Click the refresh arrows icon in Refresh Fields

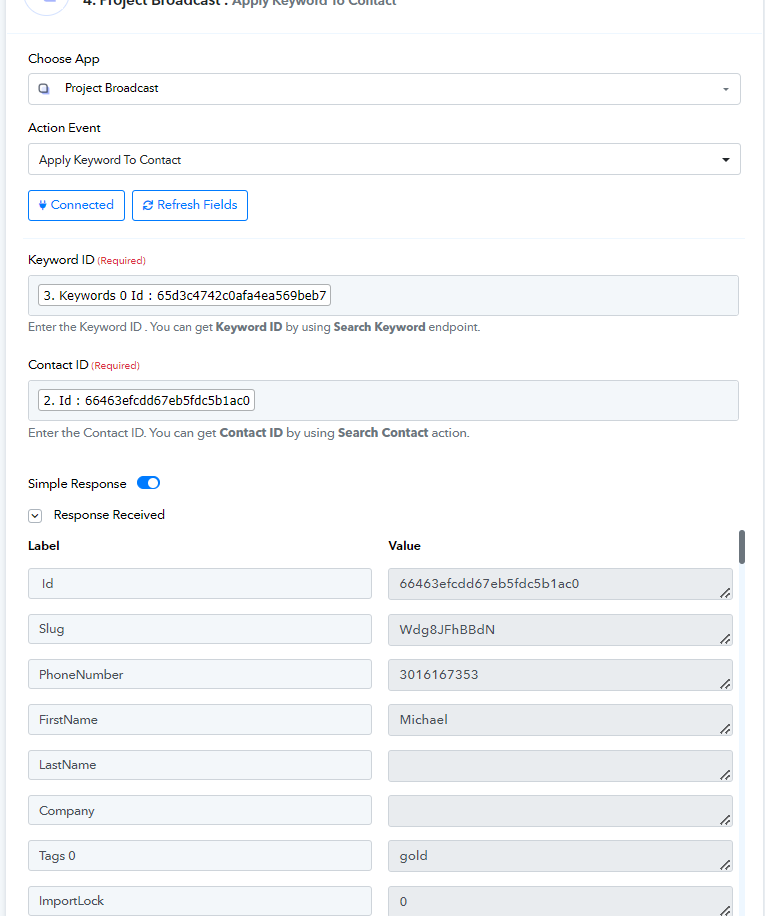pyautogui.click(x=148, y=205)
